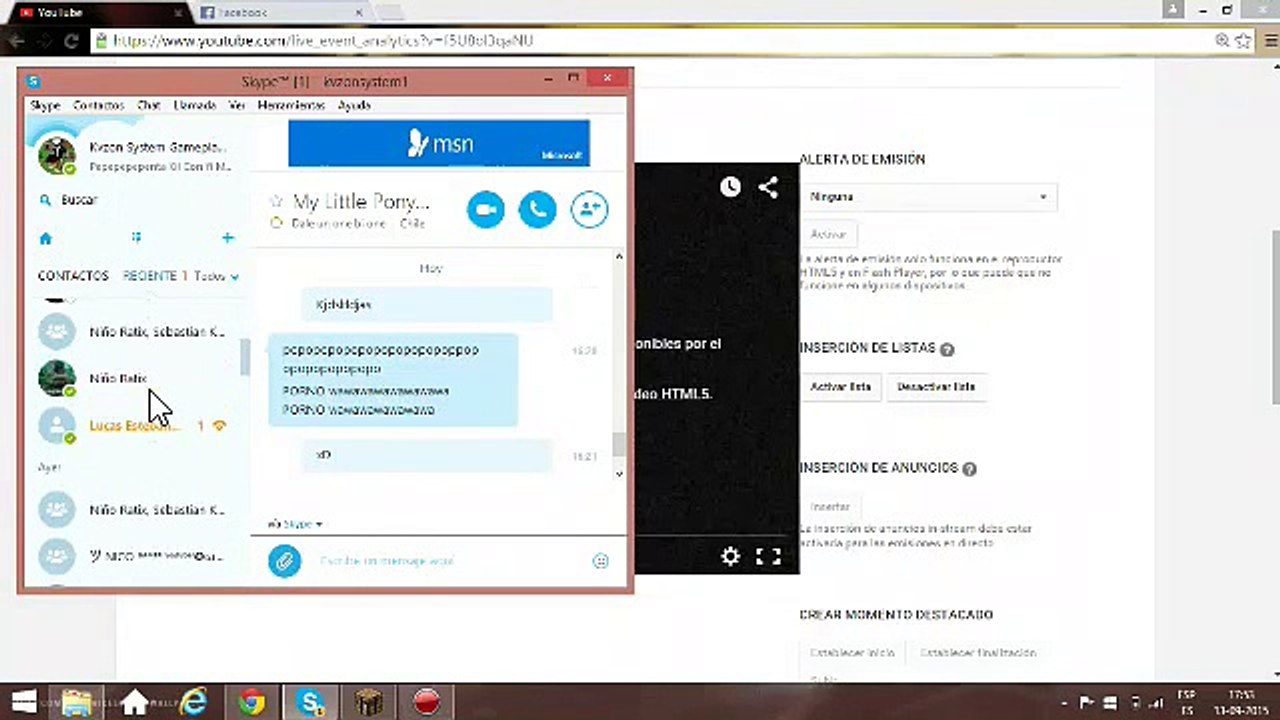Open the emoticon picker in message box
Image resolution: width=1280 pixels, height=720 pixels.
(x=601, y=561)
